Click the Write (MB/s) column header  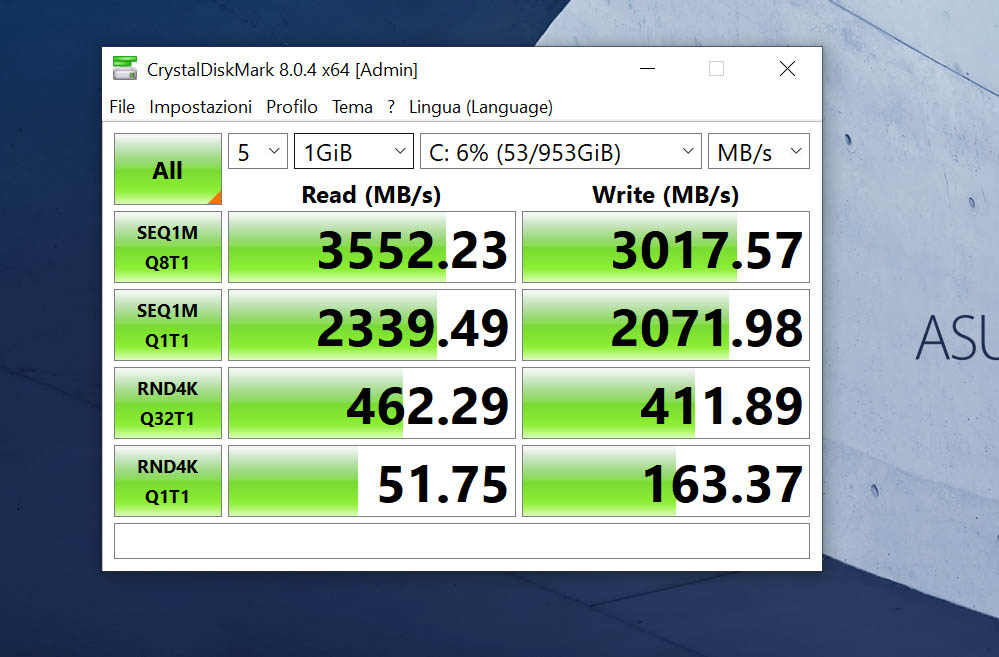(666, 194)
